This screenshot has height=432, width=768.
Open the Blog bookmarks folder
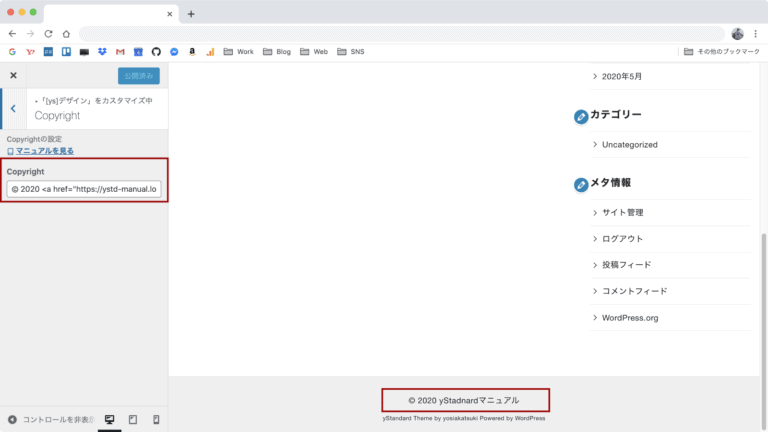coord(276,52)
